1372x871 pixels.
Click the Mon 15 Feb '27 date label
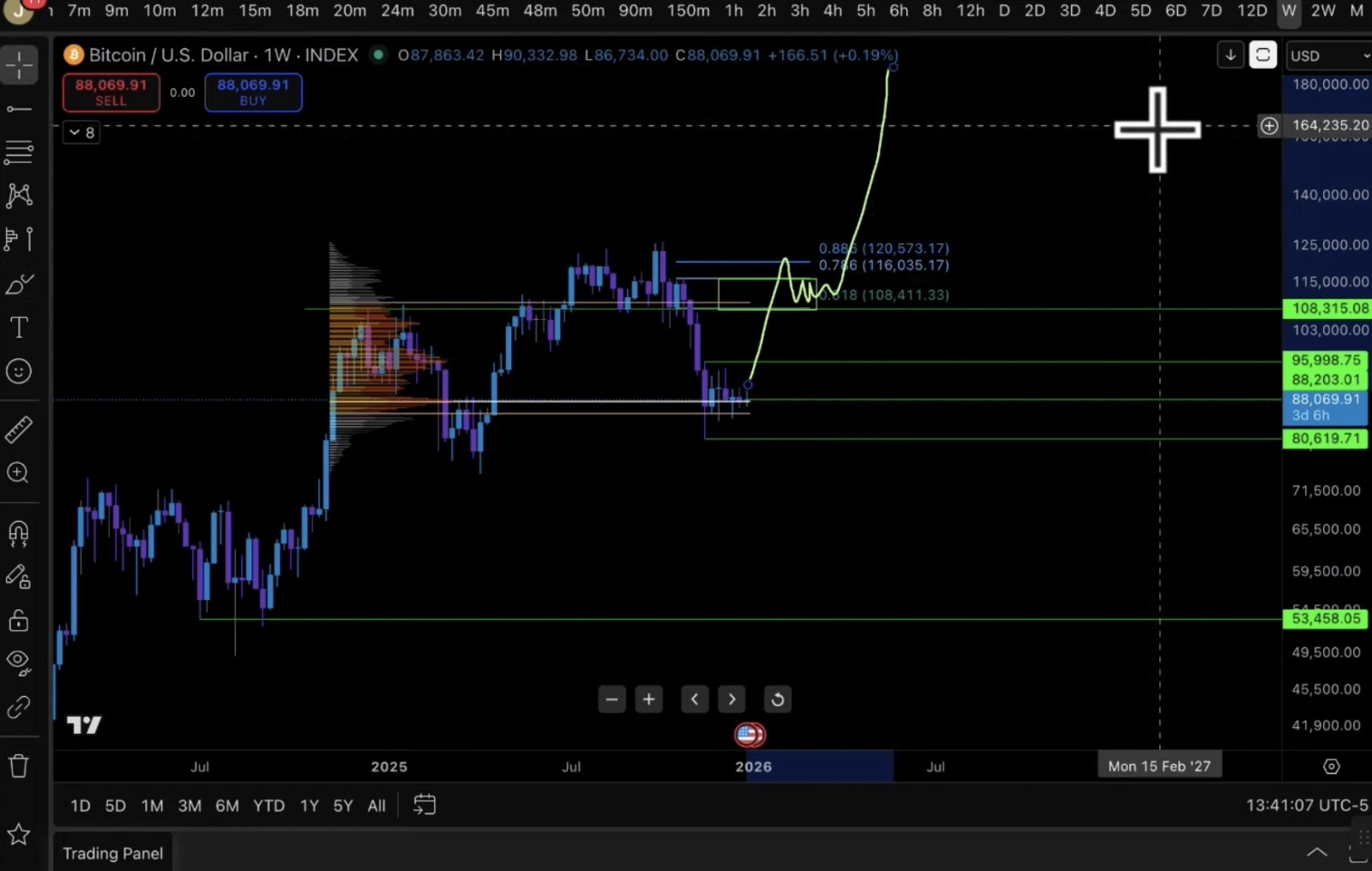[x=1159, y=766]
